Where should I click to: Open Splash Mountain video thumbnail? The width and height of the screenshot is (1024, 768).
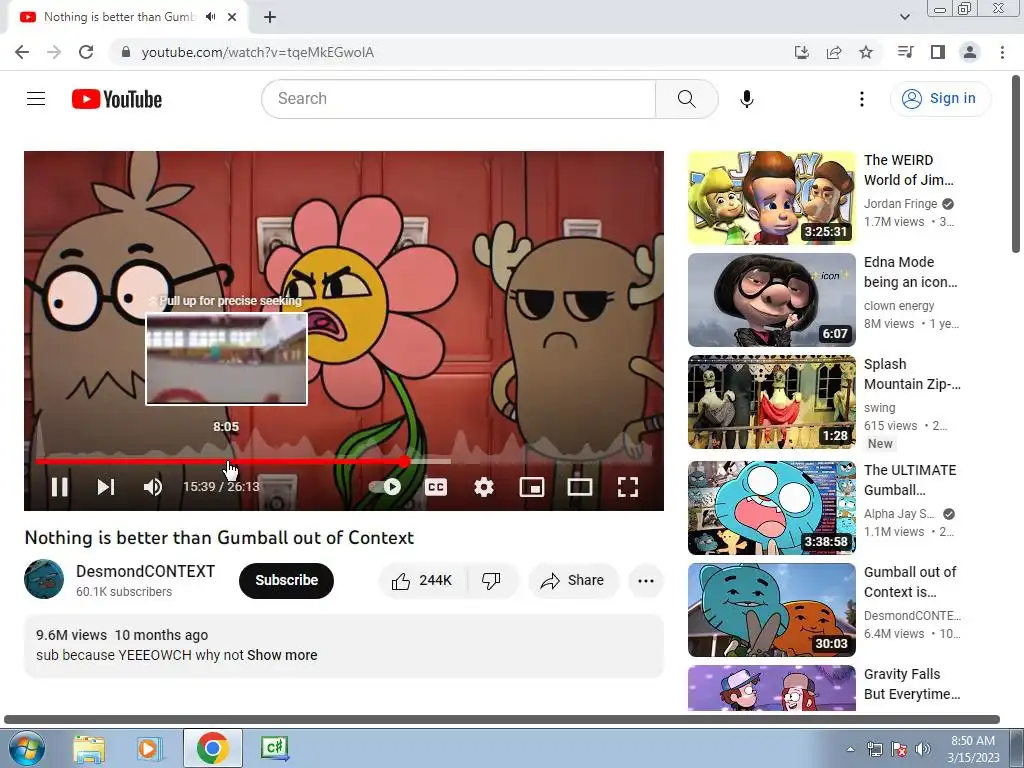[771, 402]
